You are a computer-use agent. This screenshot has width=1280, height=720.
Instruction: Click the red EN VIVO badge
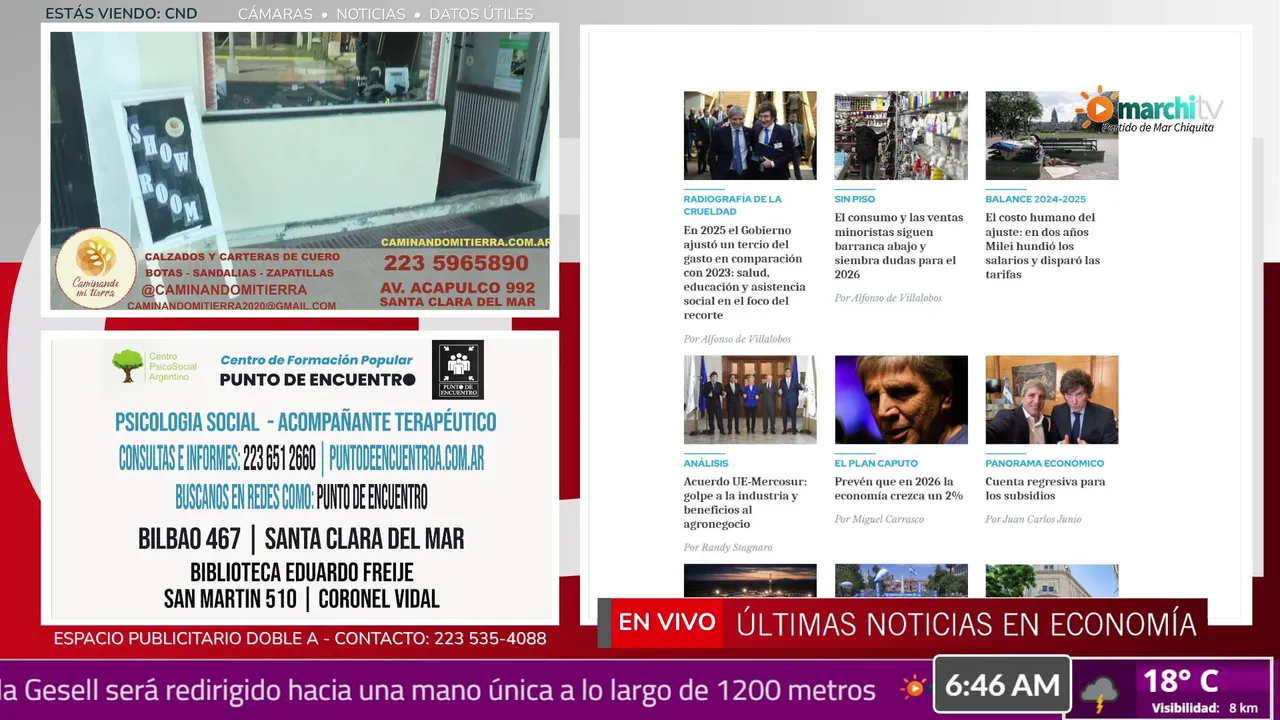pos(667,622)
